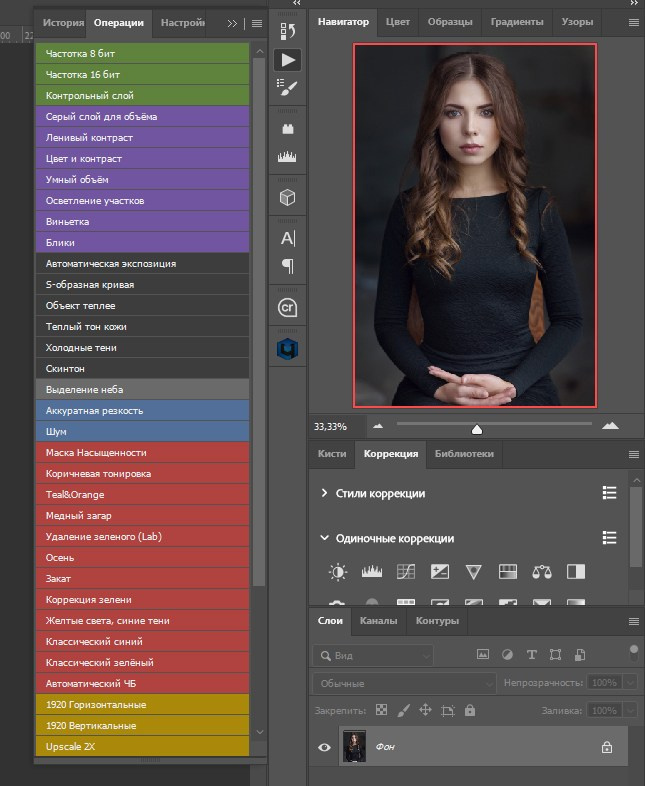Screen dimensions: 645x786
Task: Open the Cr plugin panel icon
Action: [288, 307]
